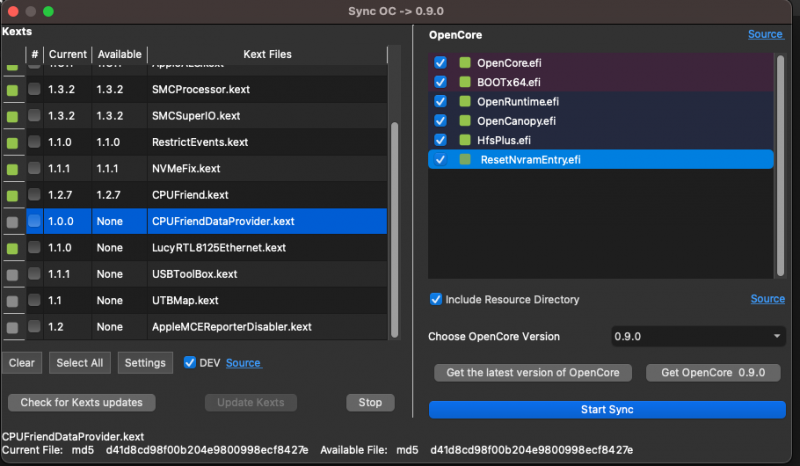800x466 pixels.
Task: Sort by the Available column header
Action: 119,54
